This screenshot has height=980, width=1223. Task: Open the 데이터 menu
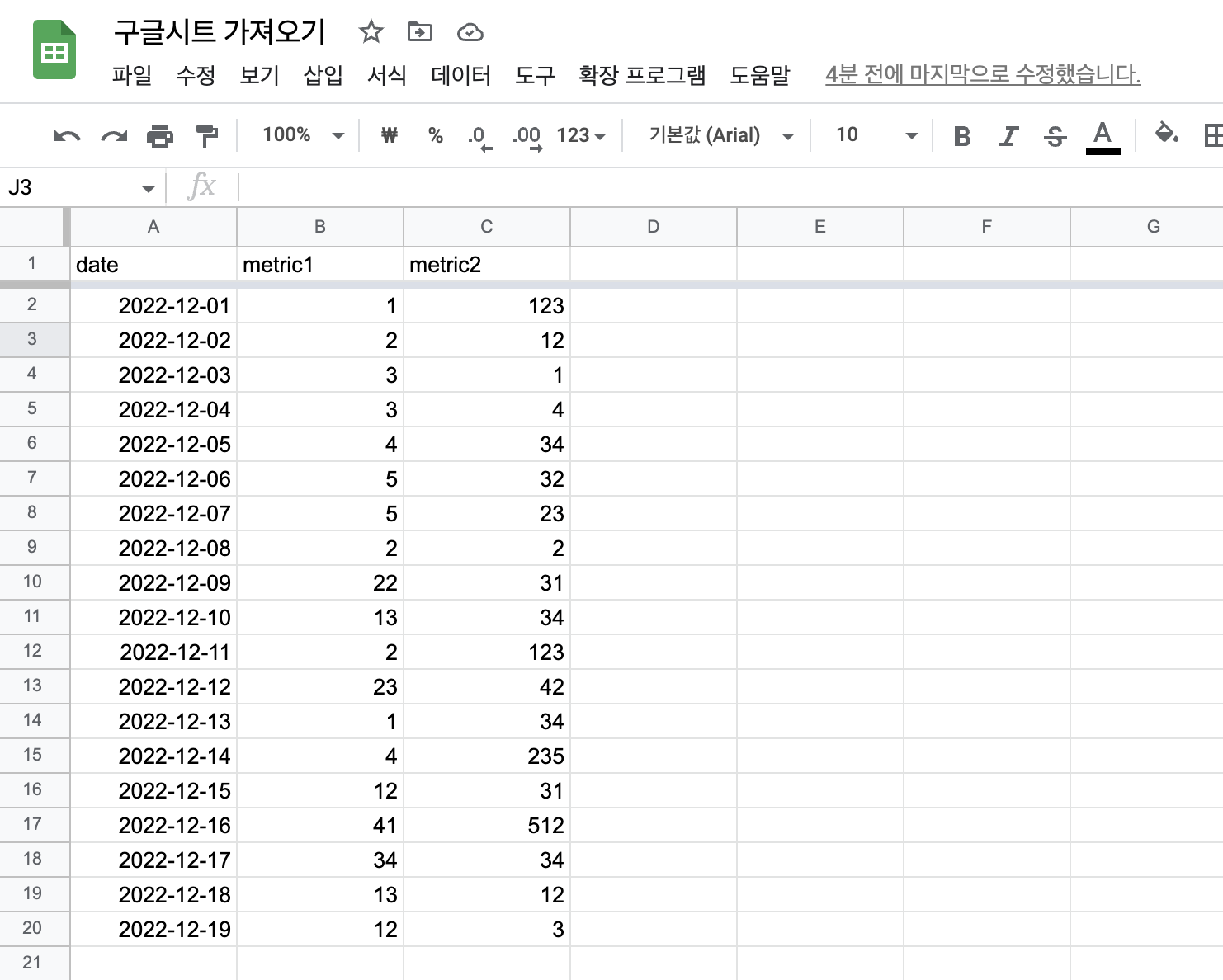pos(460,76)
